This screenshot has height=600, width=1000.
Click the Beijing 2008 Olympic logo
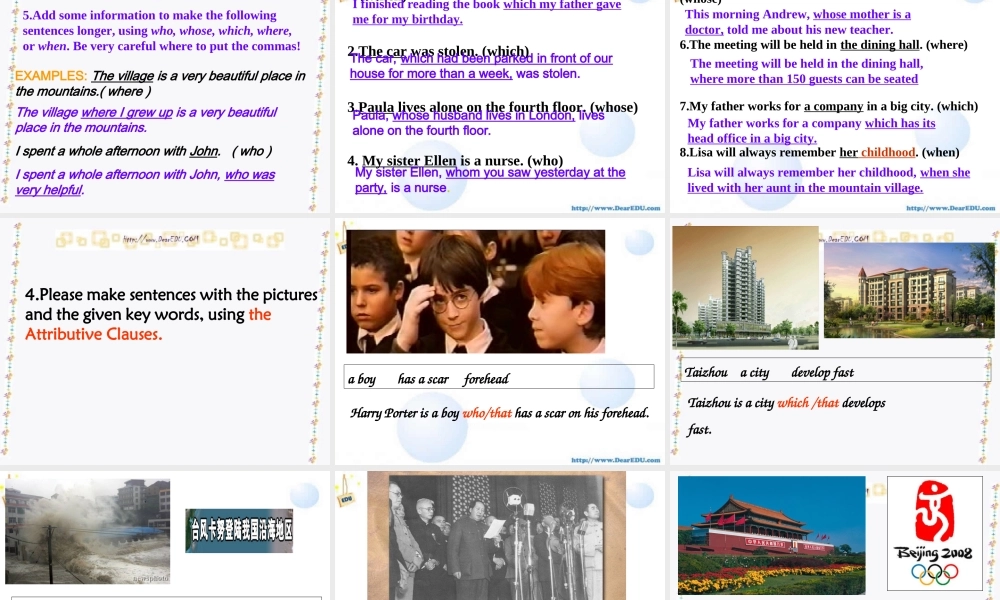934,533
